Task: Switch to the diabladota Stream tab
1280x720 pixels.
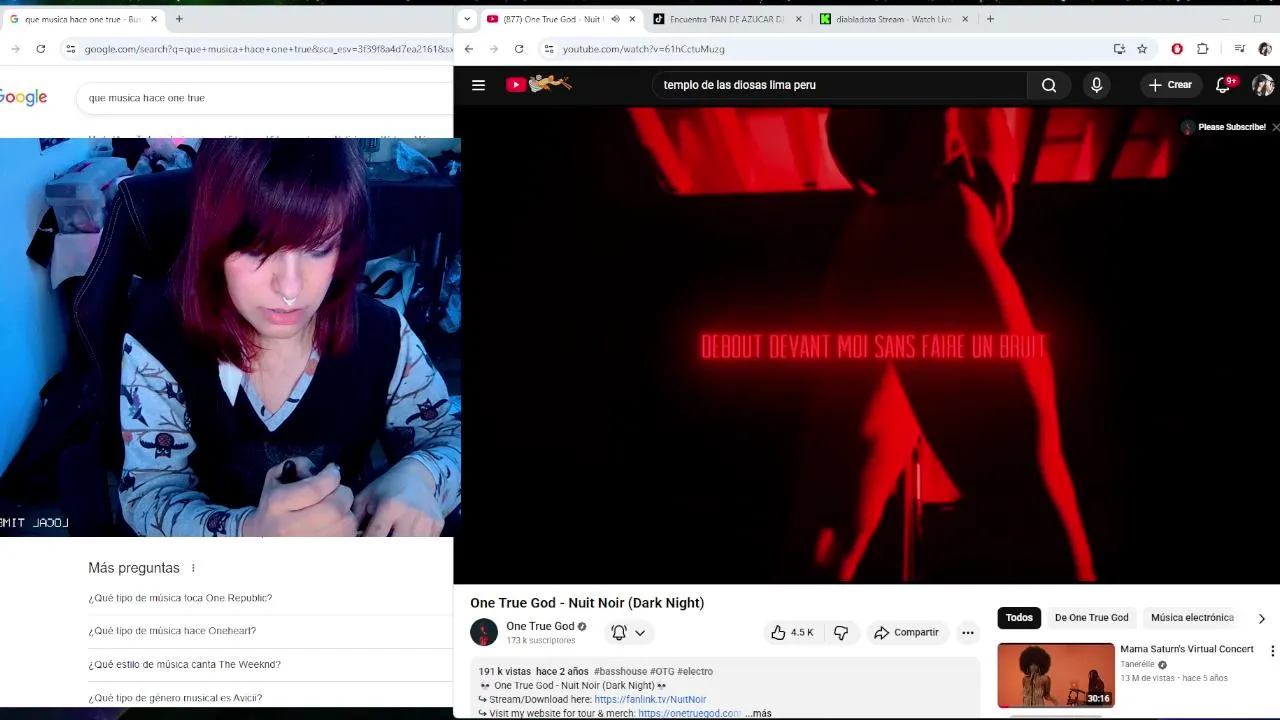Action: click(x=894, y=19)
